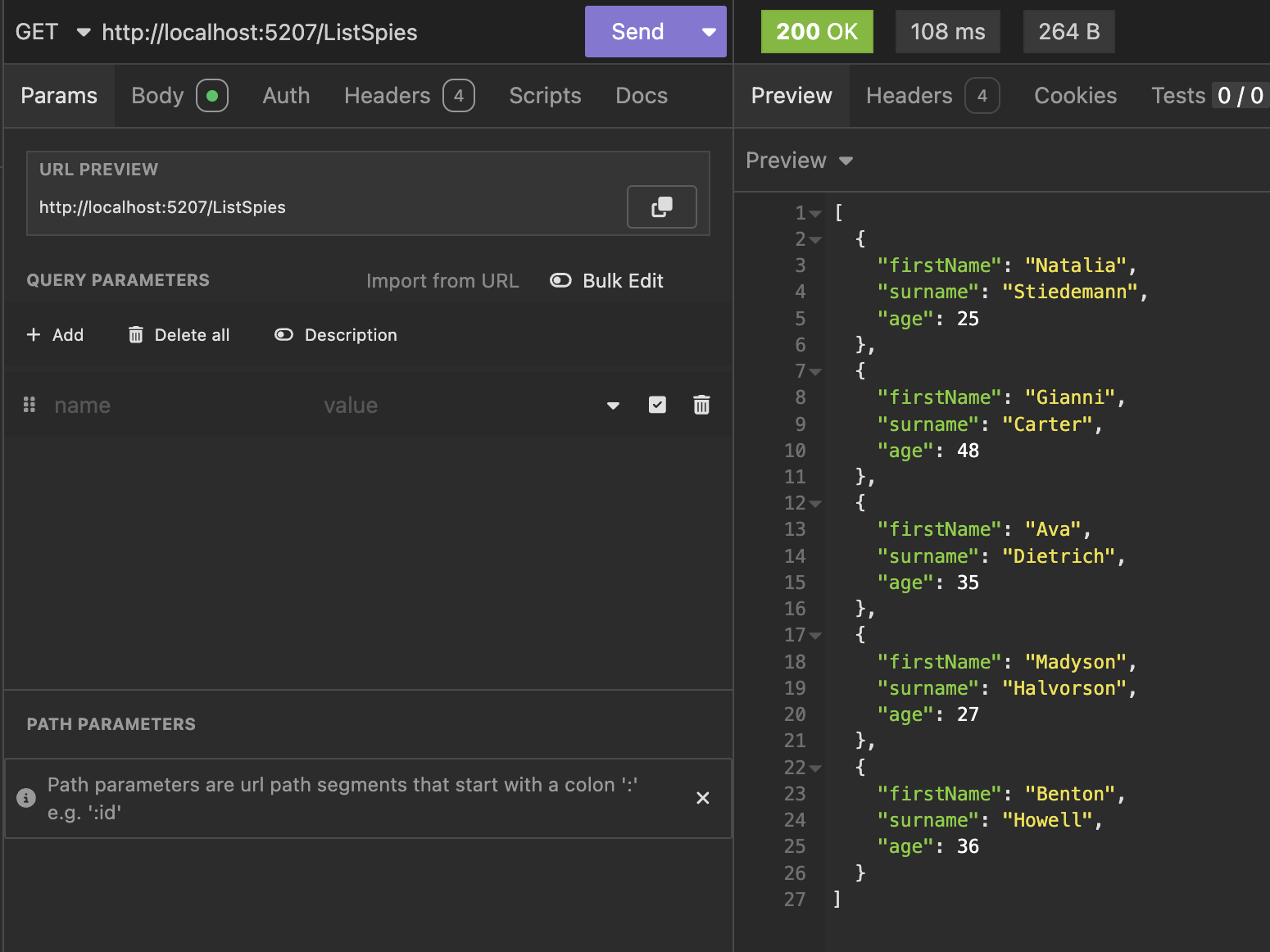Click the Send button
Image resolution: width=1270 pixels, height=952 pixels.
[637, 32]
